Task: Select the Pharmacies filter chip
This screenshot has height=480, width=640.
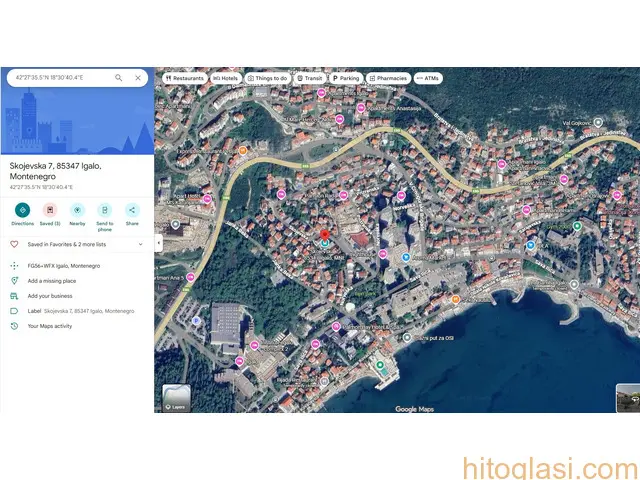Action: 388,78
